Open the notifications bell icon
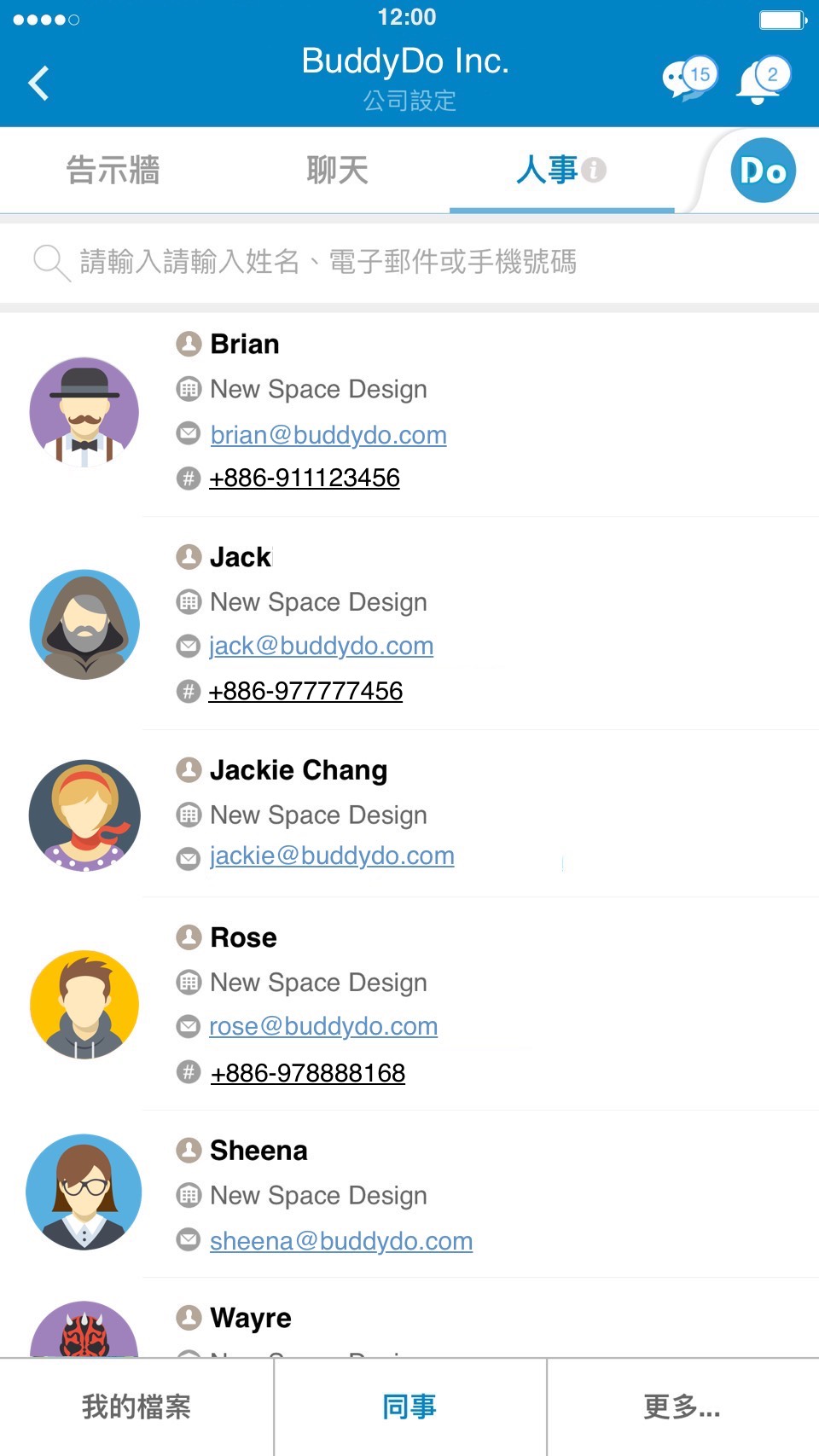This screenshot has height=1456, width=819. pyautogui.click(x=762, y=81)
